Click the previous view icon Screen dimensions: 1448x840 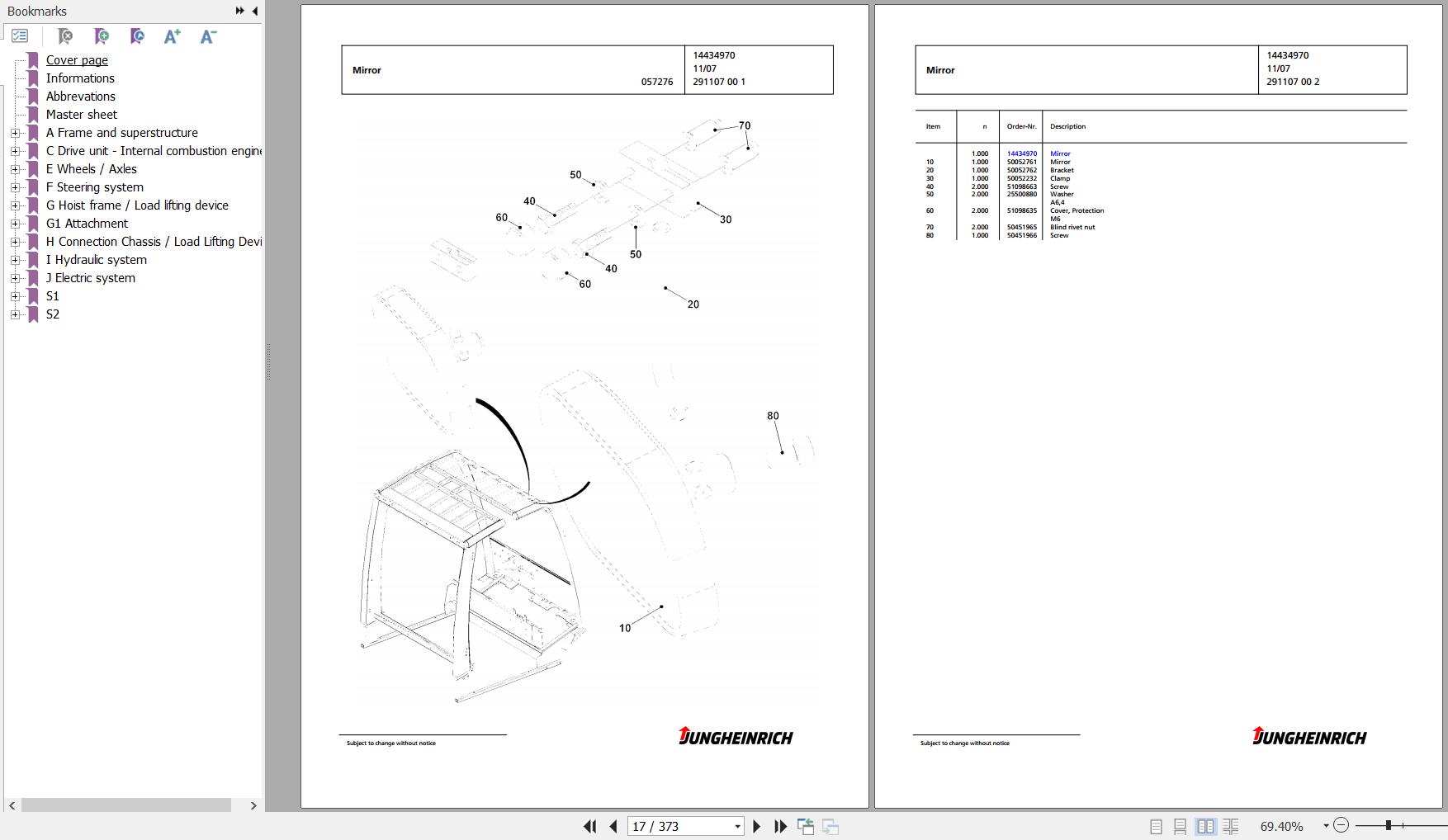click(x=806, y=826)
